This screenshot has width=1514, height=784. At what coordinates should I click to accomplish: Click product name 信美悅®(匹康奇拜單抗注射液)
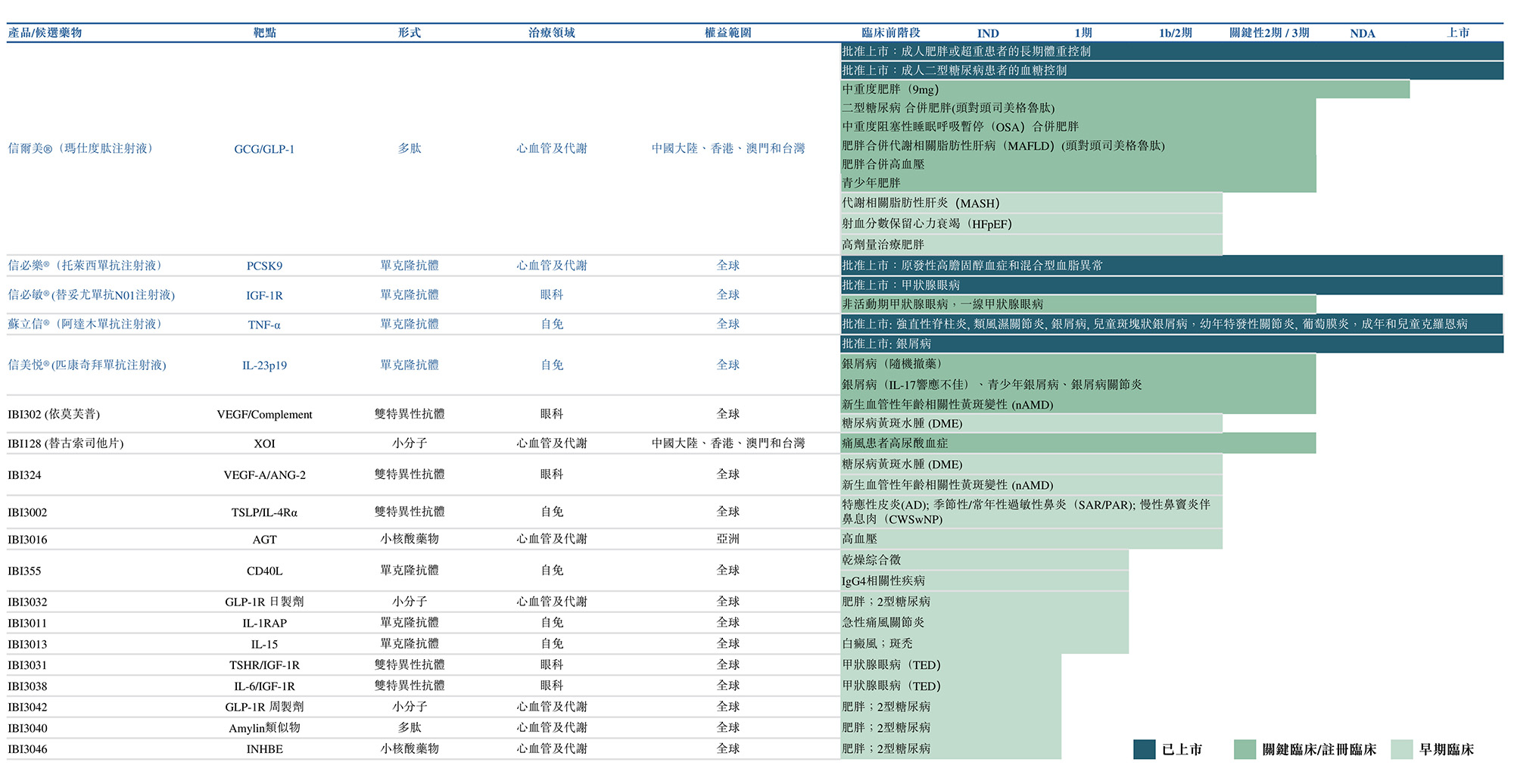(x=87, y=365)
